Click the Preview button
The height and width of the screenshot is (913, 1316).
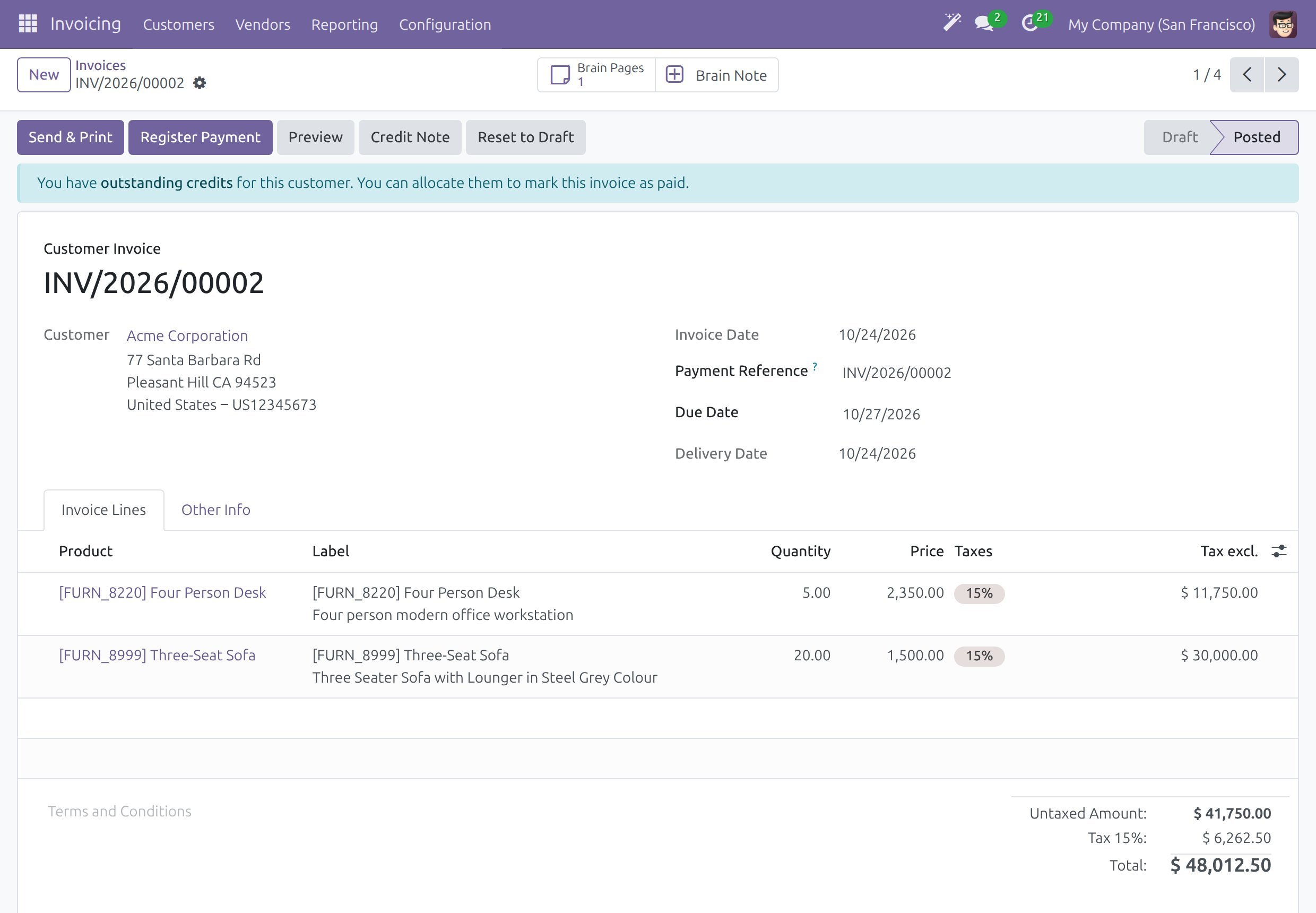point(315,137)
